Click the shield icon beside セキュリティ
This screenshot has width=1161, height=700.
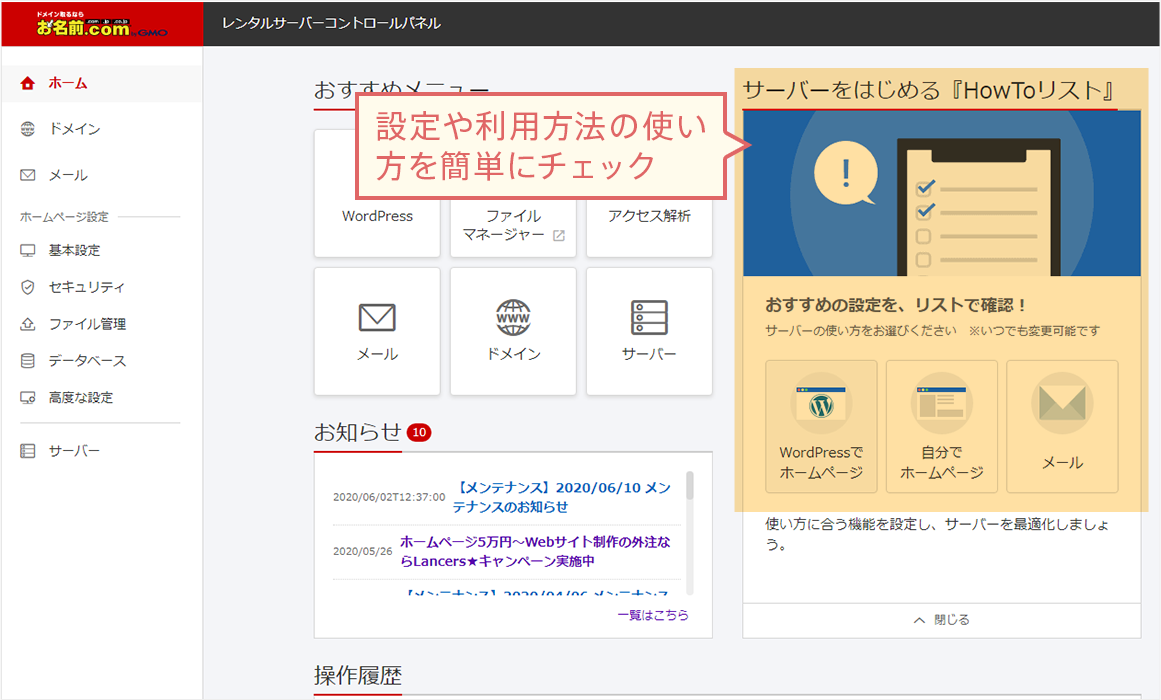tap(27, 287)
